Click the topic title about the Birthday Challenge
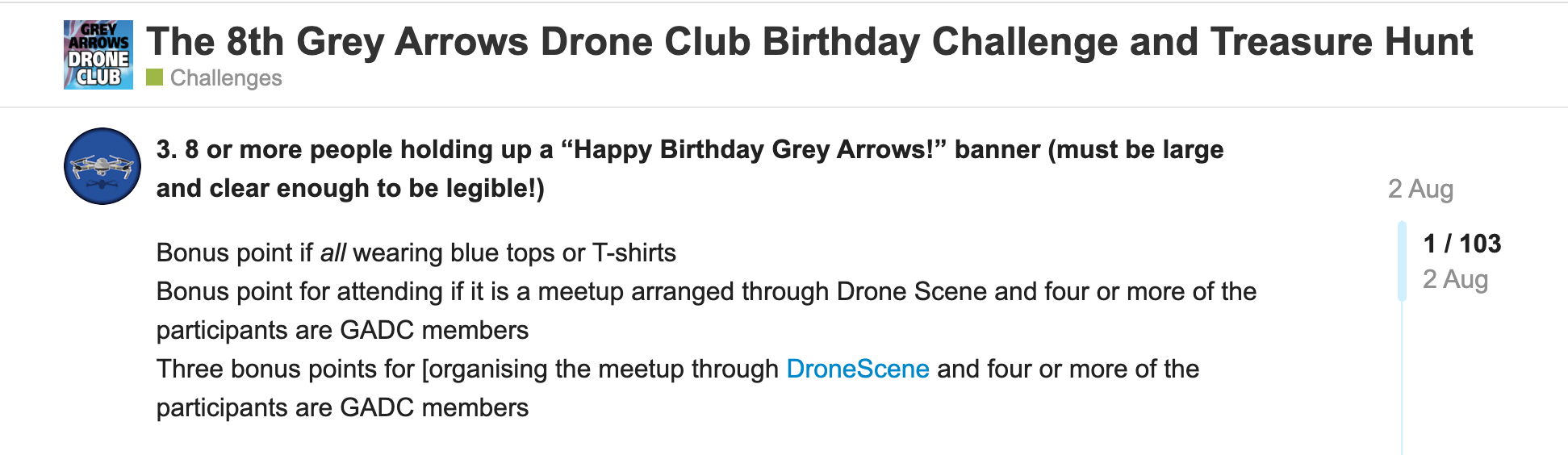This screenshot has width=1568, height=455. [x=809, y=42]
